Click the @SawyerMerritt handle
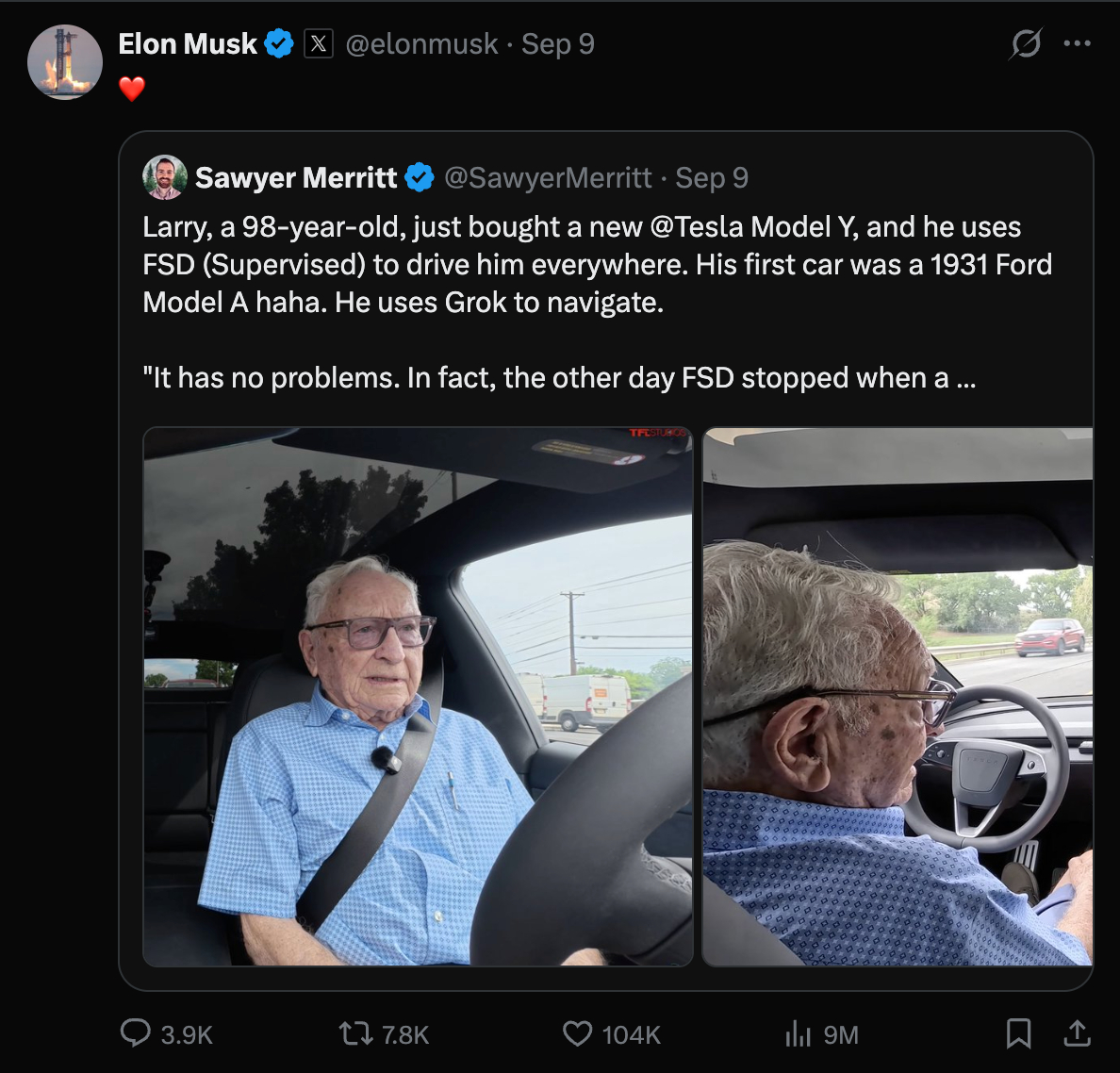Screen dimensions: 1120x1073 coord(548,178)
